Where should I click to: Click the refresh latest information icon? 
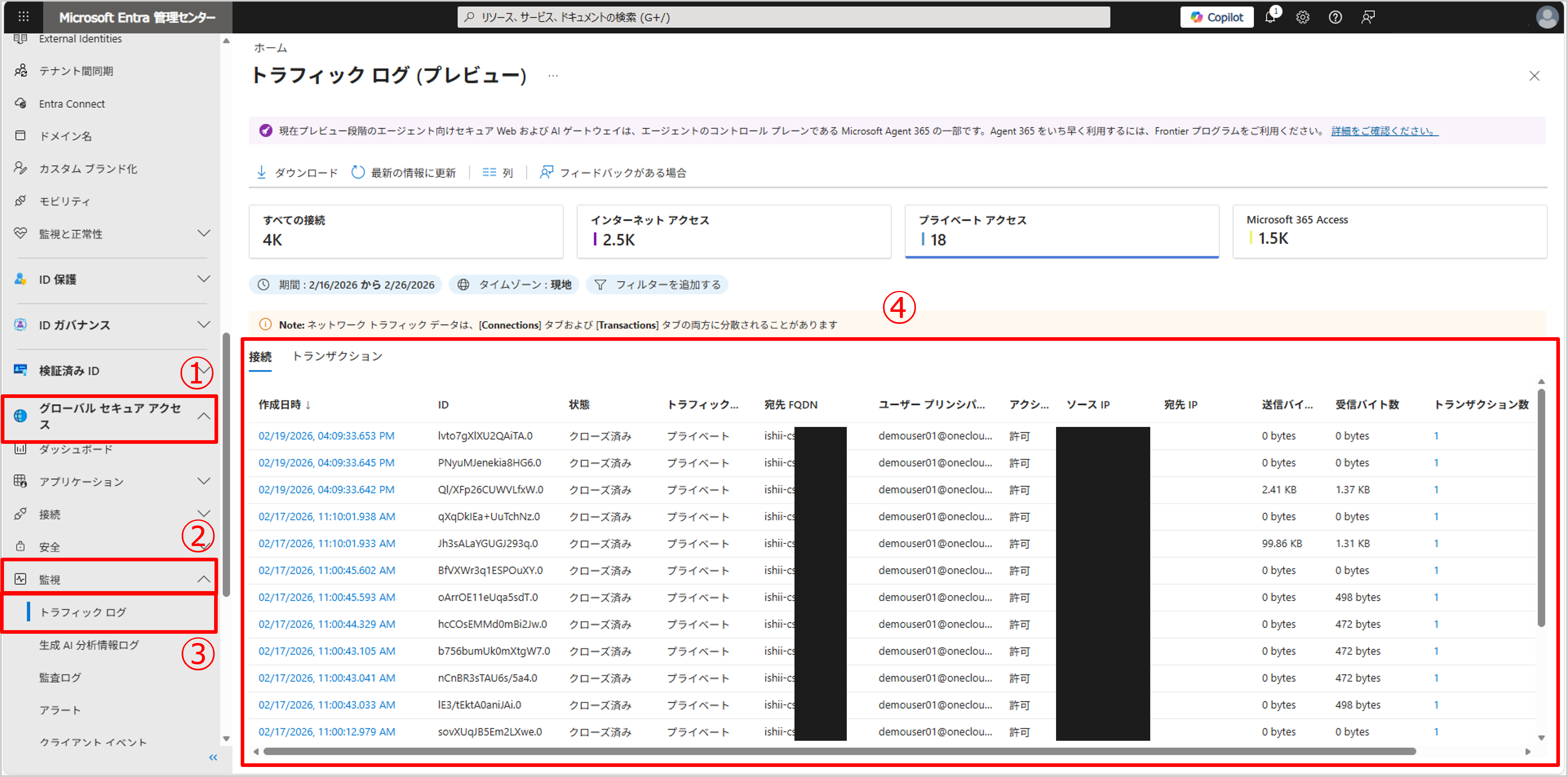coord(358,172)
